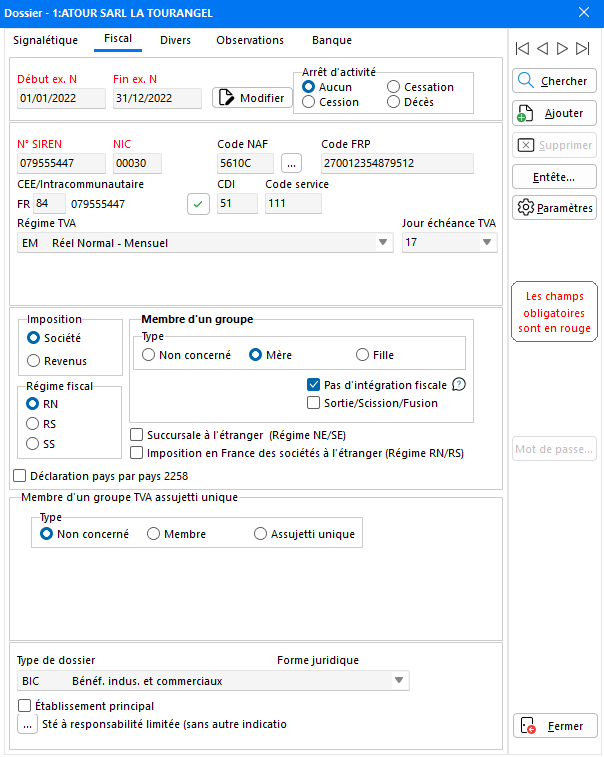604x757 pixels.
Task: Expand the Type de dossier dropdown
Action: click(x=399, y=681)
